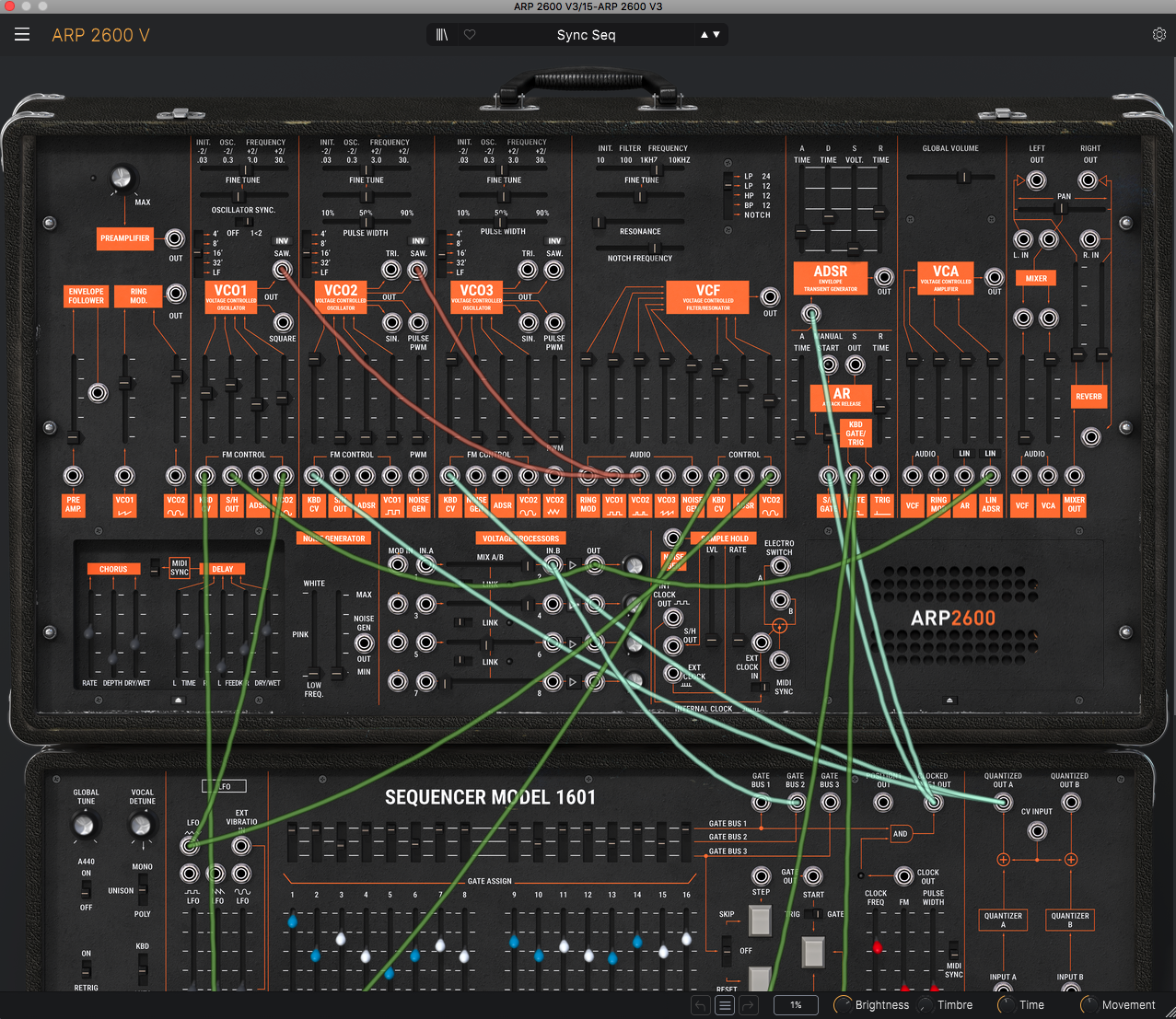Click the GLOBAL TUNE knob
Image resolution: width=1176 pixels, height=1019 pixels.
point(84,826)
